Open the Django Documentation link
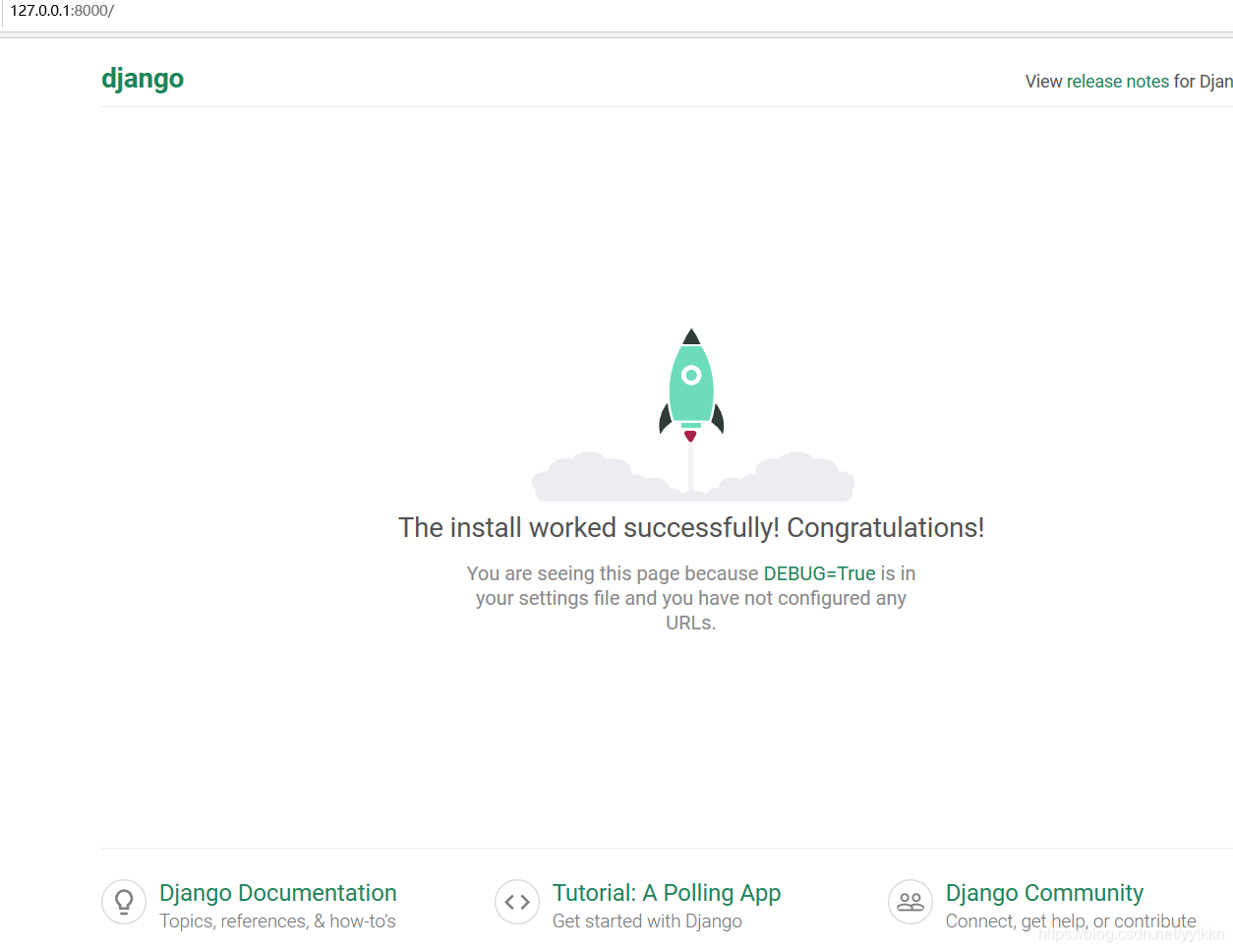Screen dimensions: 1233x952 coord(278,893)
